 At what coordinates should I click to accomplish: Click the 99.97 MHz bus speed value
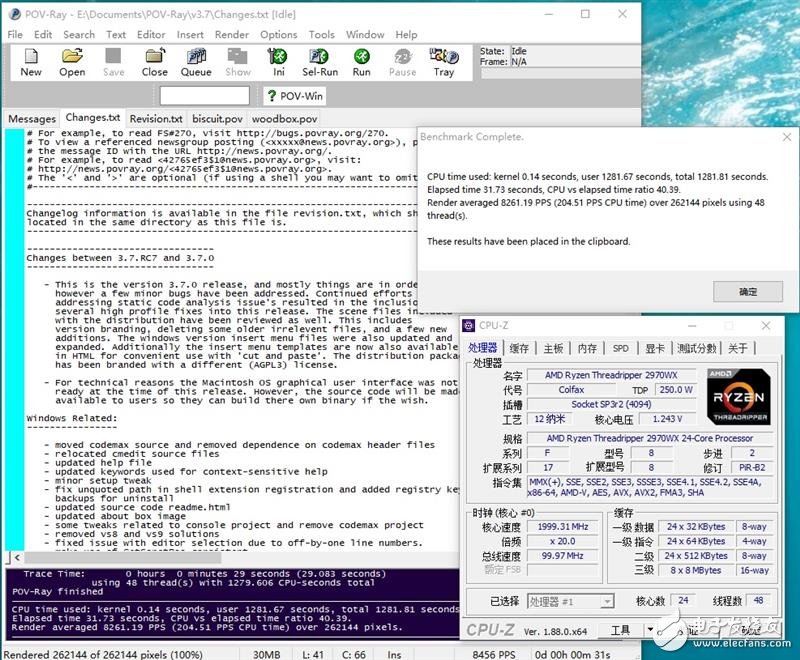(562, 555)
